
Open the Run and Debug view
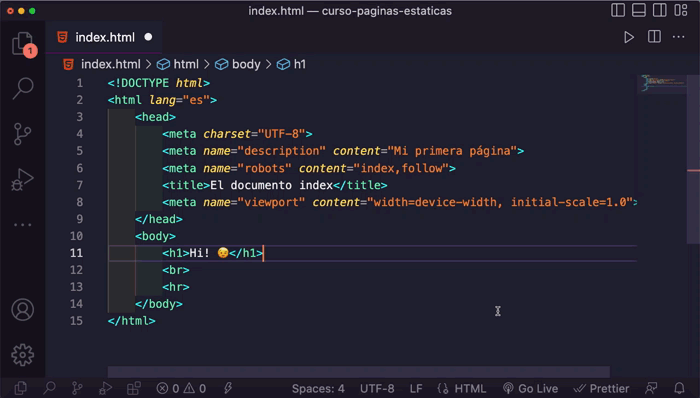[x=22, y=180]
